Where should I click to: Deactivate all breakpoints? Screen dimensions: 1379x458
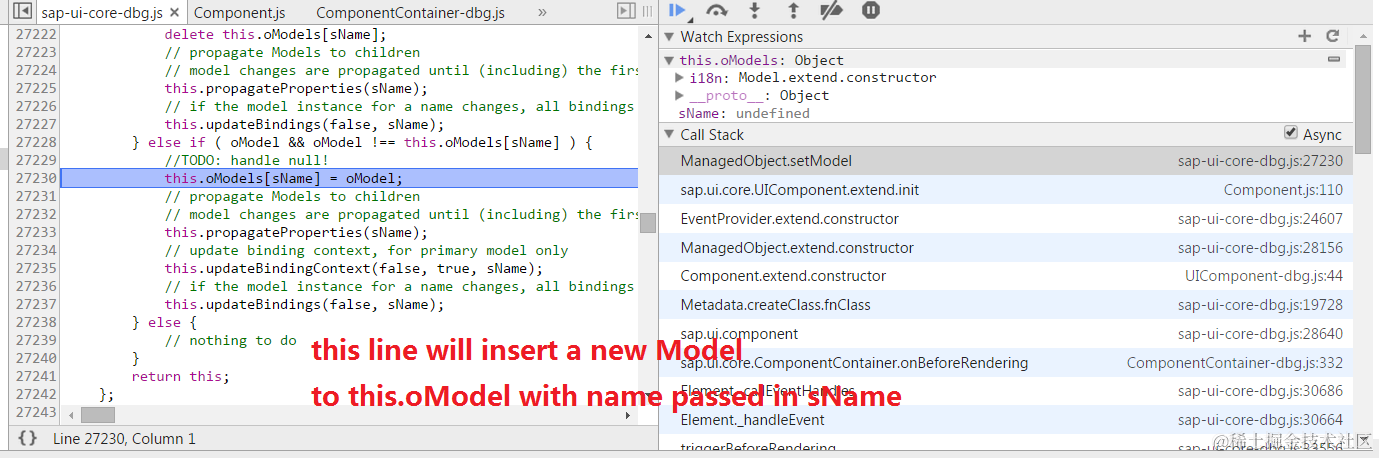click(x=831, y=11)
